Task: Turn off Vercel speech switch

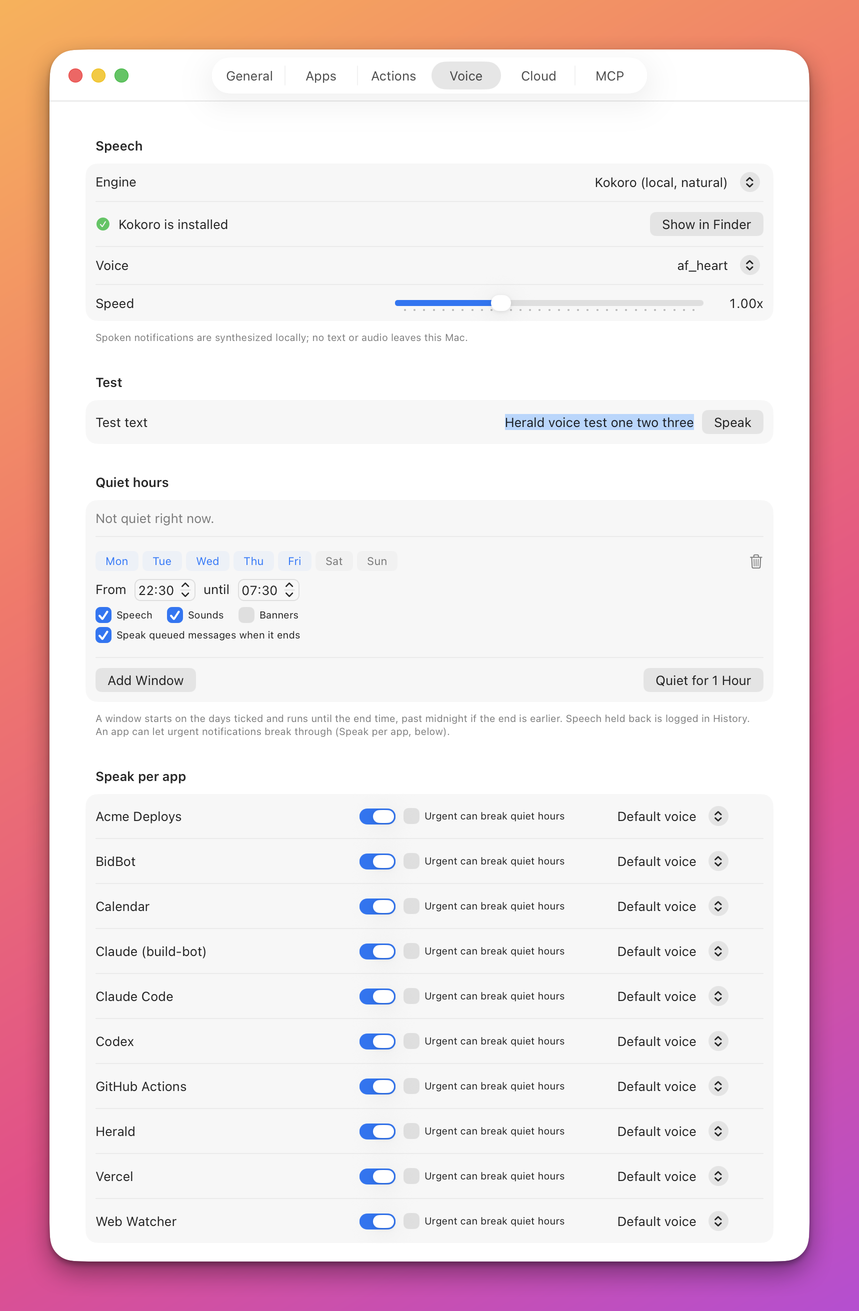Action: point(378,1176)
